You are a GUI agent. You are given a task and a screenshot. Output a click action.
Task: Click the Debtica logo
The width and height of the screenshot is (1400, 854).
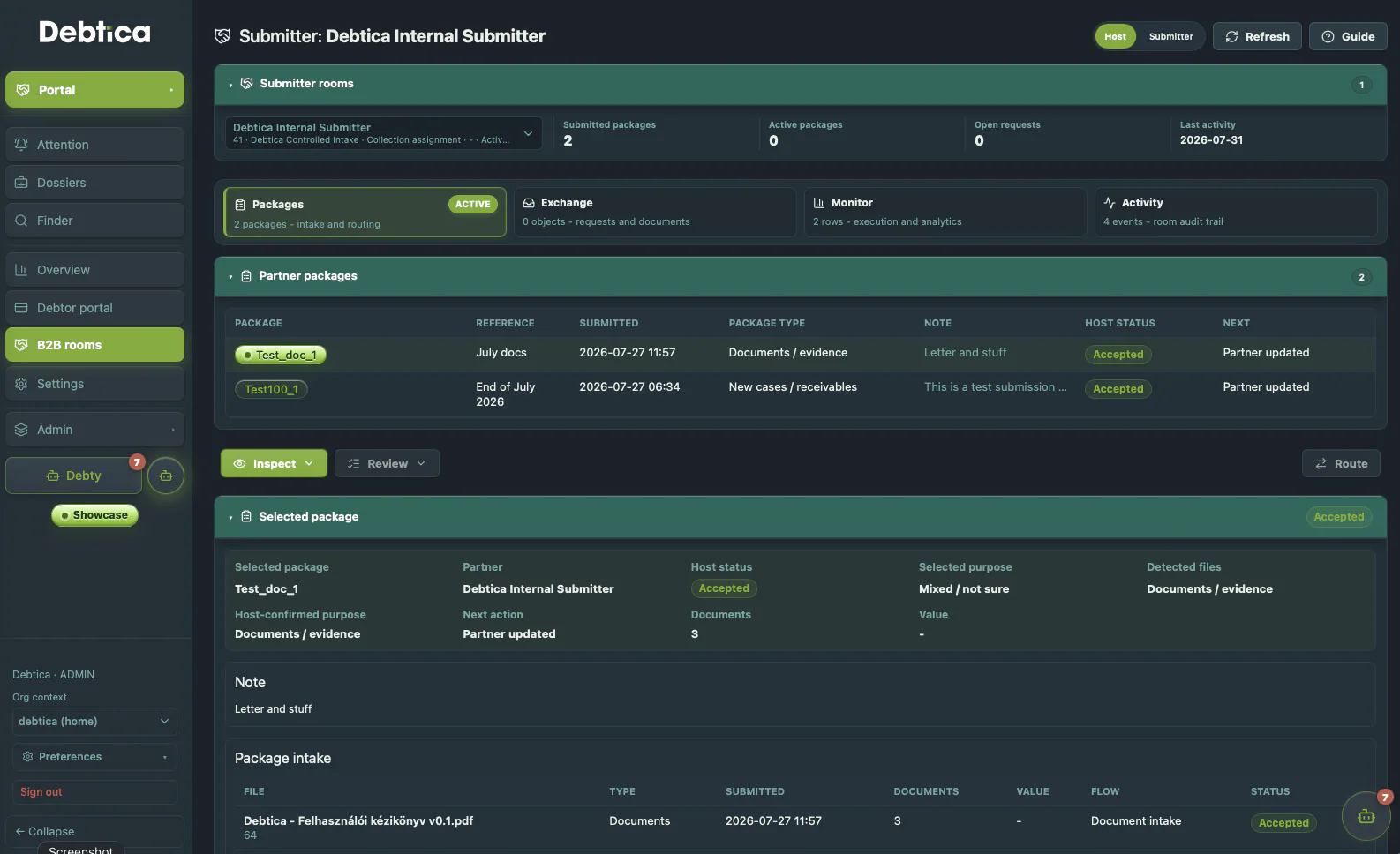pos(94,33)
